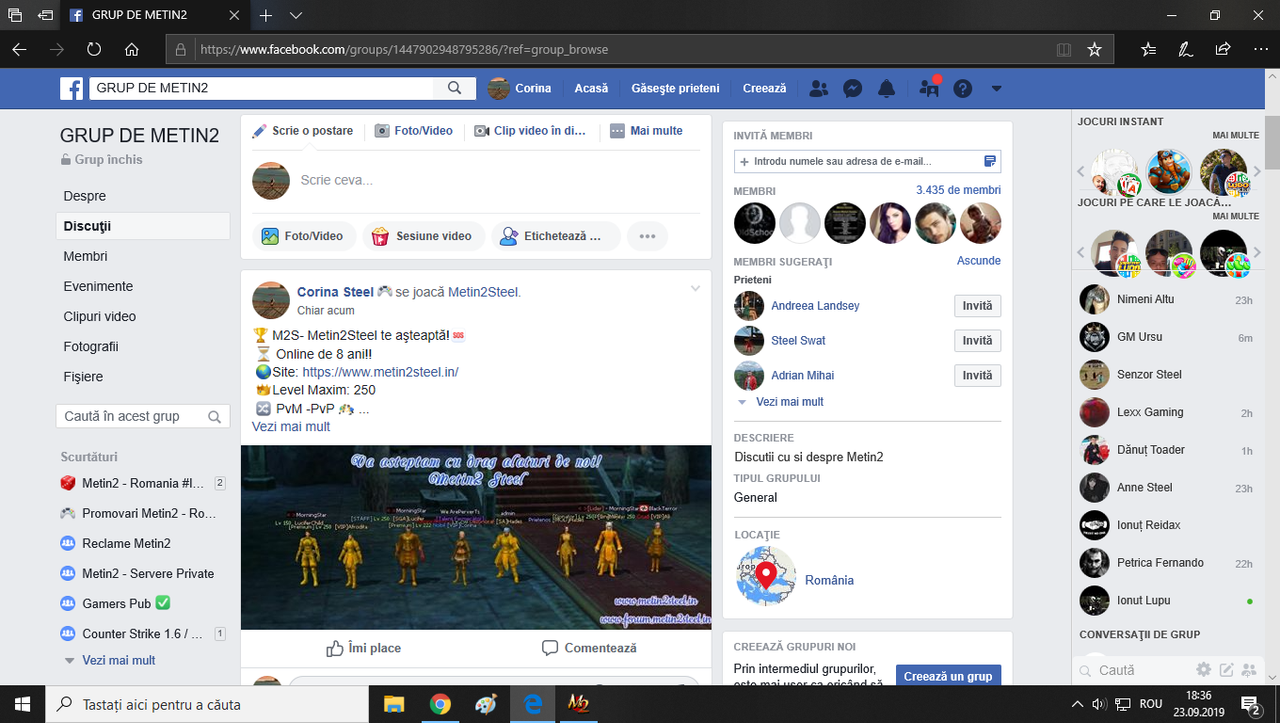Open the Mai multe composer dropdown
1280x723 pixels.
pos(646,131)
